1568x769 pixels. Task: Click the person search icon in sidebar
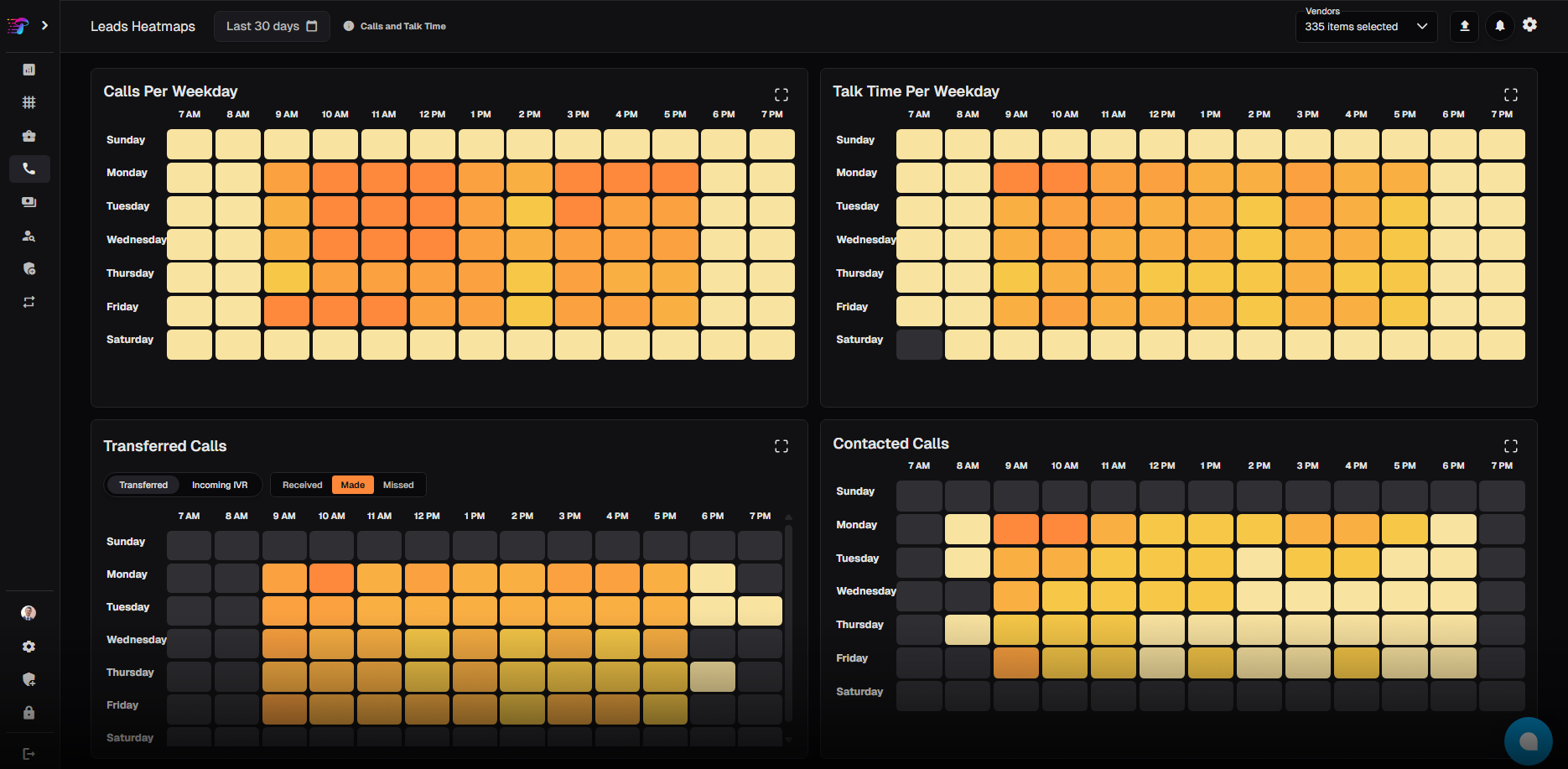click(x=29, y=236)
